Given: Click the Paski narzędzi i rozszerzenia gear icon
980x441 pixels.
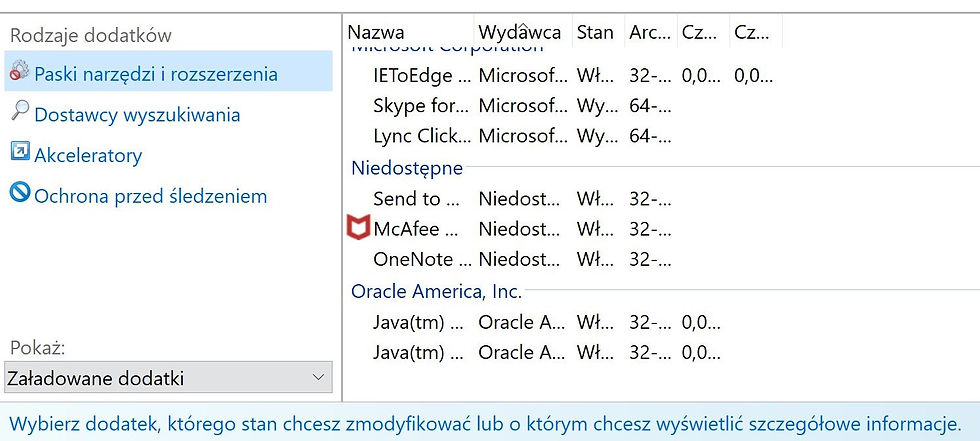Looking at the screenshot, I should tap(19, 71).
